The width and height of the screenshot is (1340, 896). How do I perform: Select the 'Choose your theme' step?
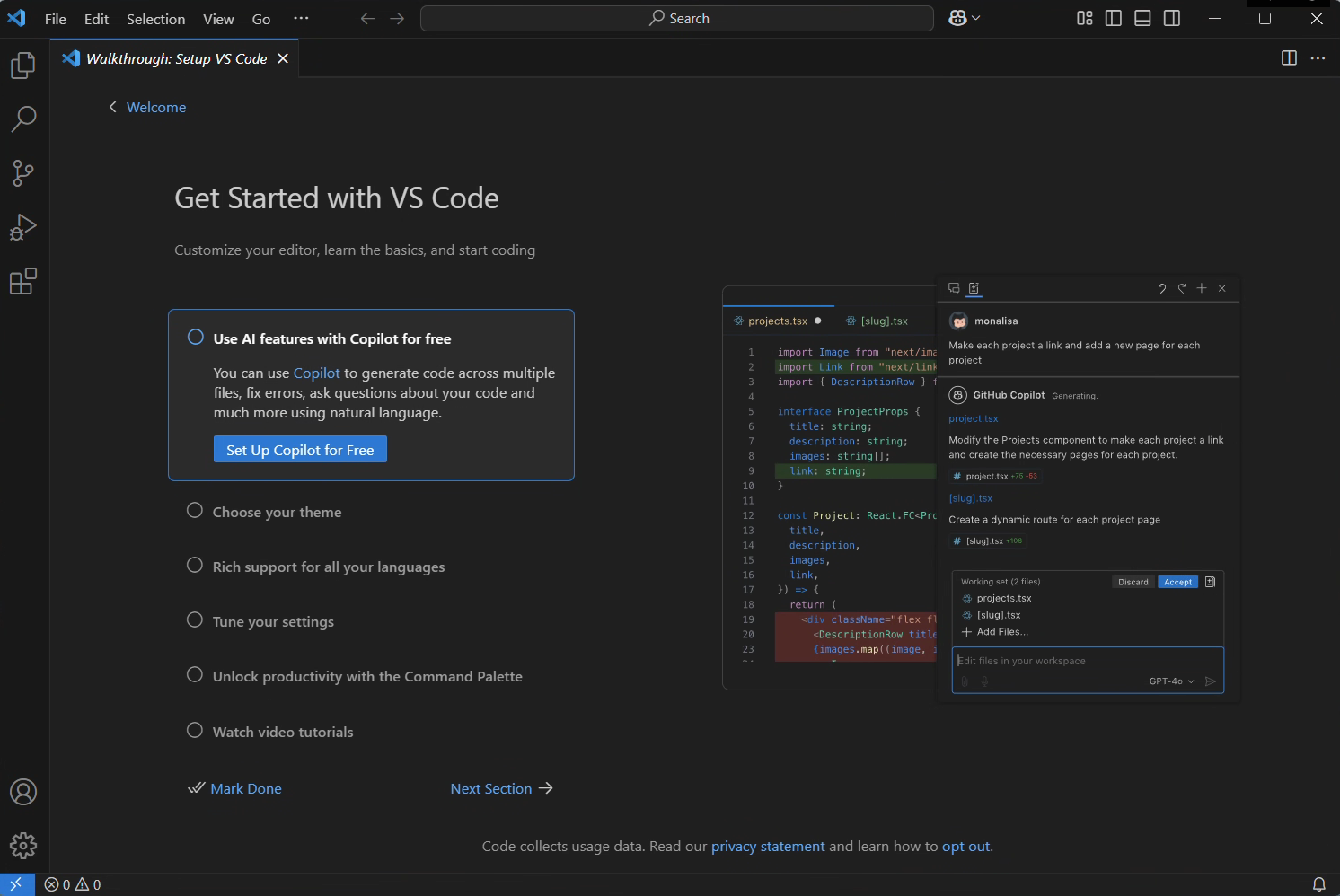click(x=277, y=512)
